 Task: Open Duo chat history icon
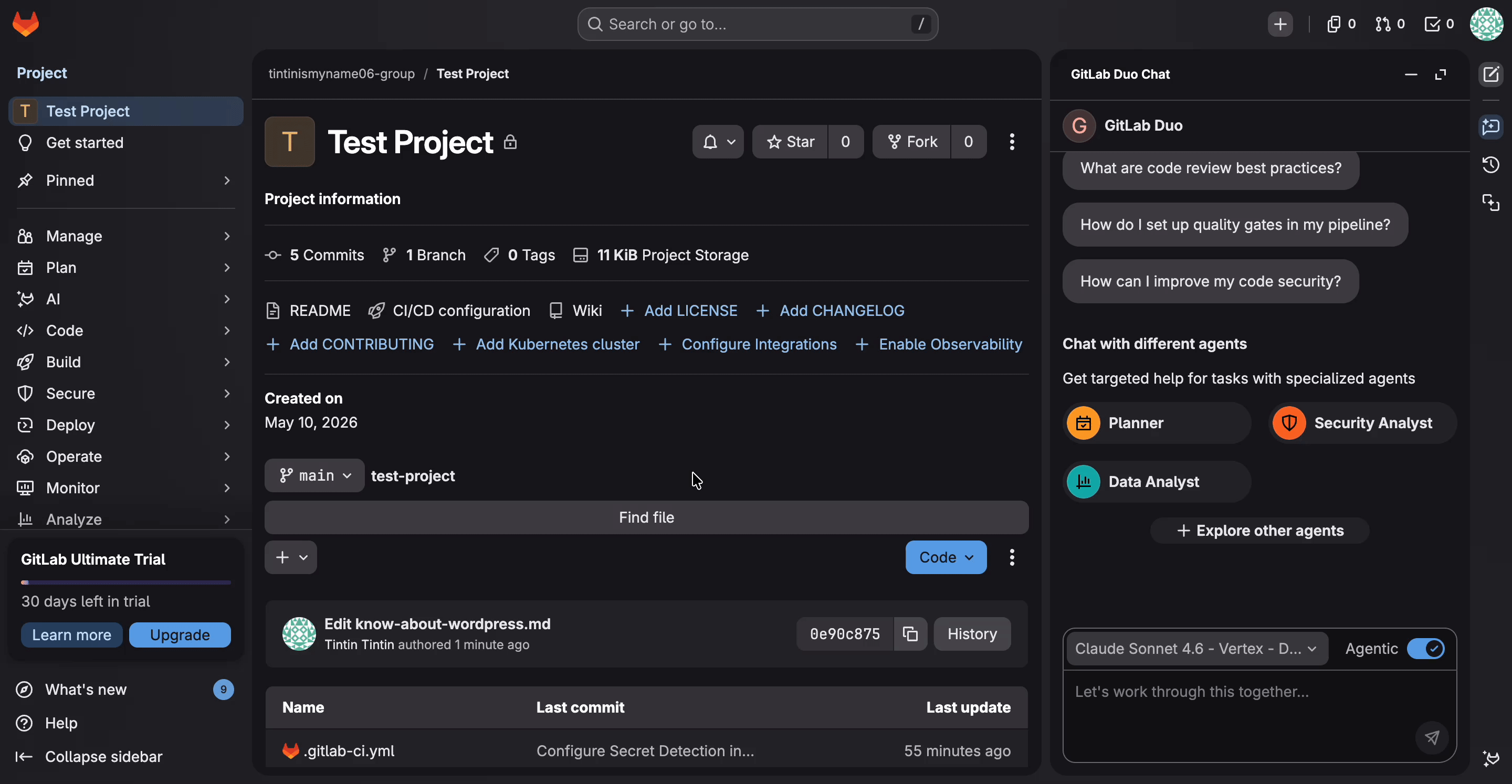[x=1491, y=165]
